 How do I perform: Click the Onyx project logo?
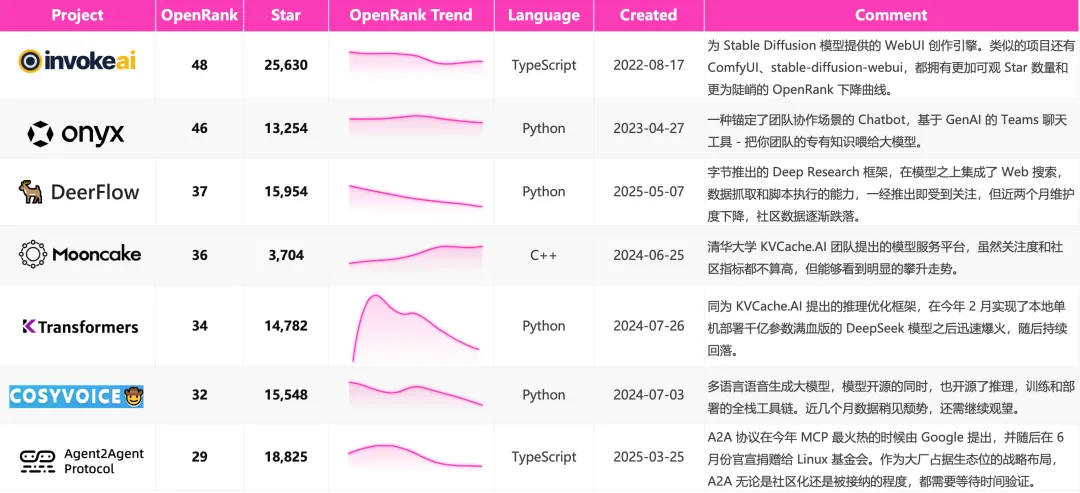[x=76, y=133]
